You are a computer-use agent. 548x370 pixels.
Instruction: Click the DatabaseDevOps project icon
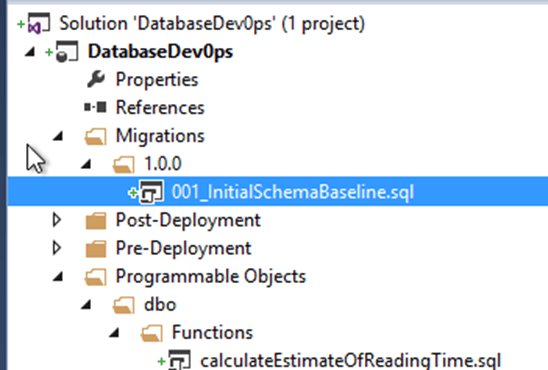pos(67,52)
